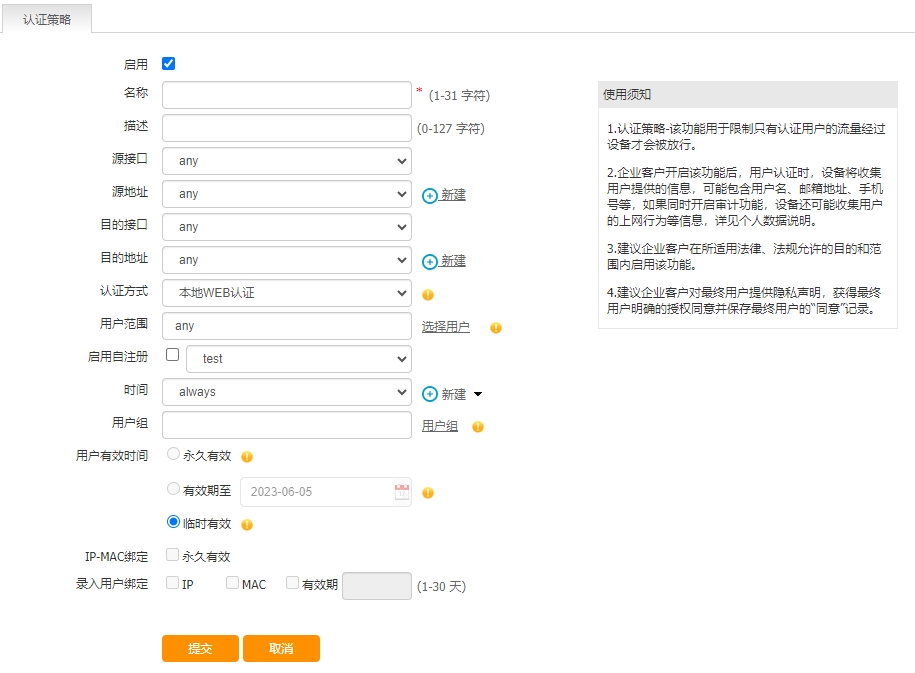Open the 认证方式 dropdown

click(286, 293)
